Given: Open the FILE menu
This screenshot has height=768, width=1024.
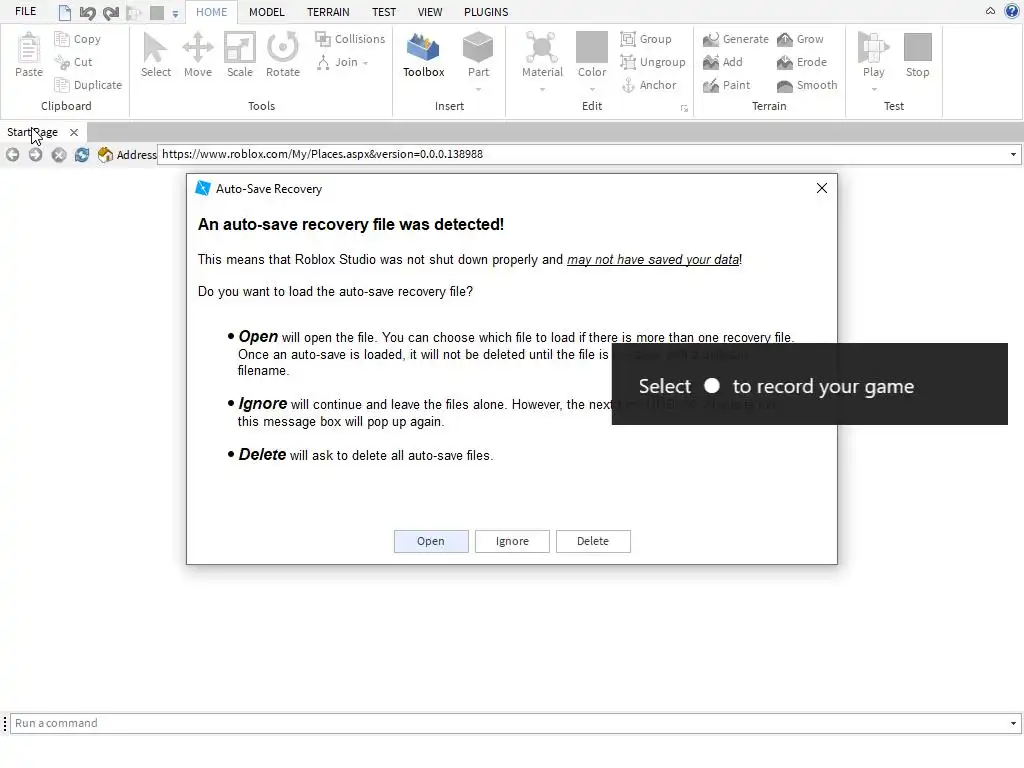Looking at the screenshot, I should point(25,11).
